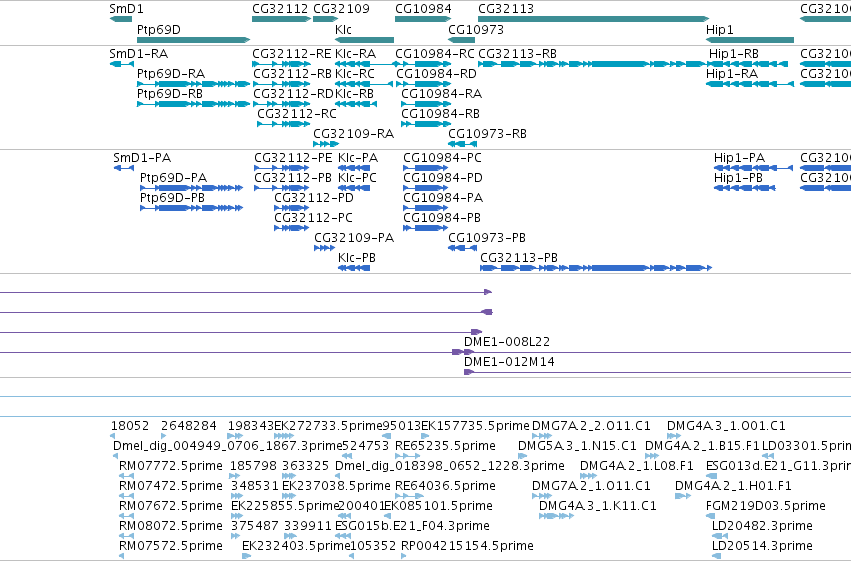This screenshot has height=561, width=851.
Task: Click the CG10973-RB transcript label
Action: click(x=487, y=133)
